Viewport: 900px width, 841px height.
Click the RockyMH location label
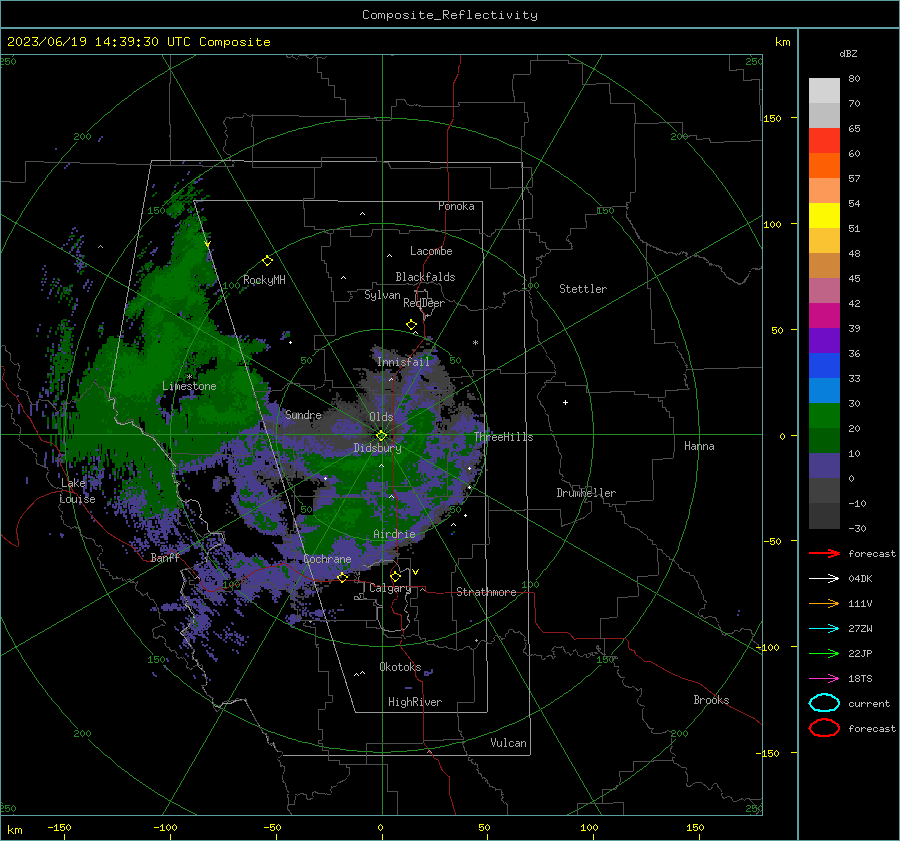[x=264, y=280]
